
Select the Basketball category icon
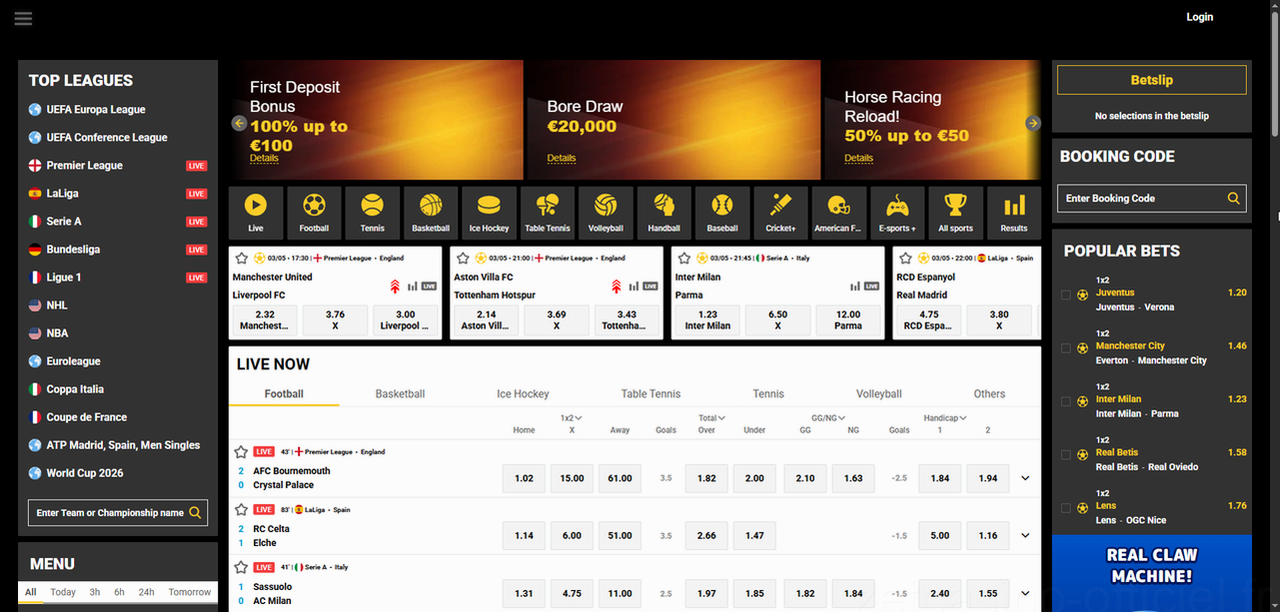pyautogui.click(x=431, y=213)
